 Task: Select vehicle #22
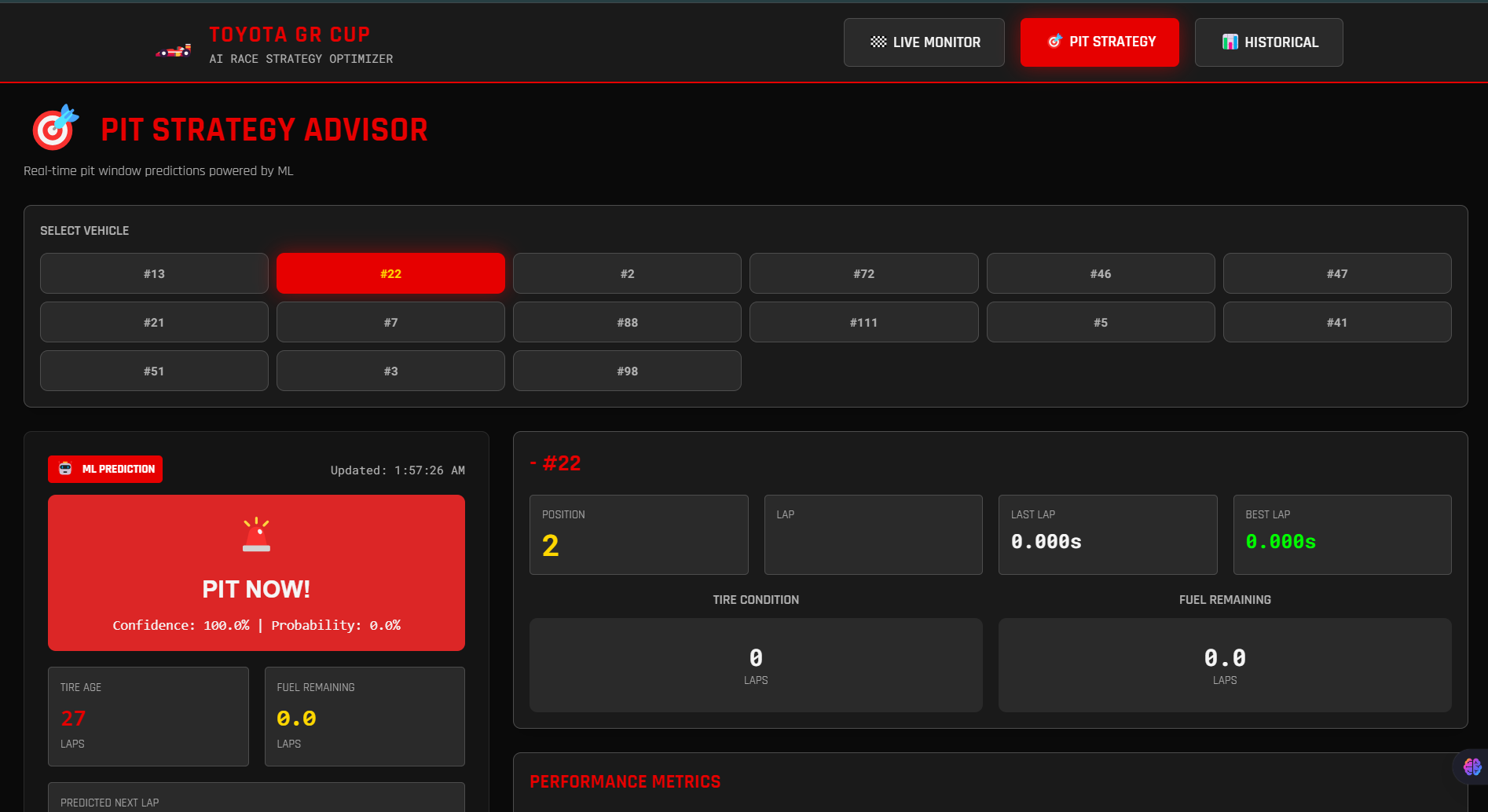pos(390,273)
